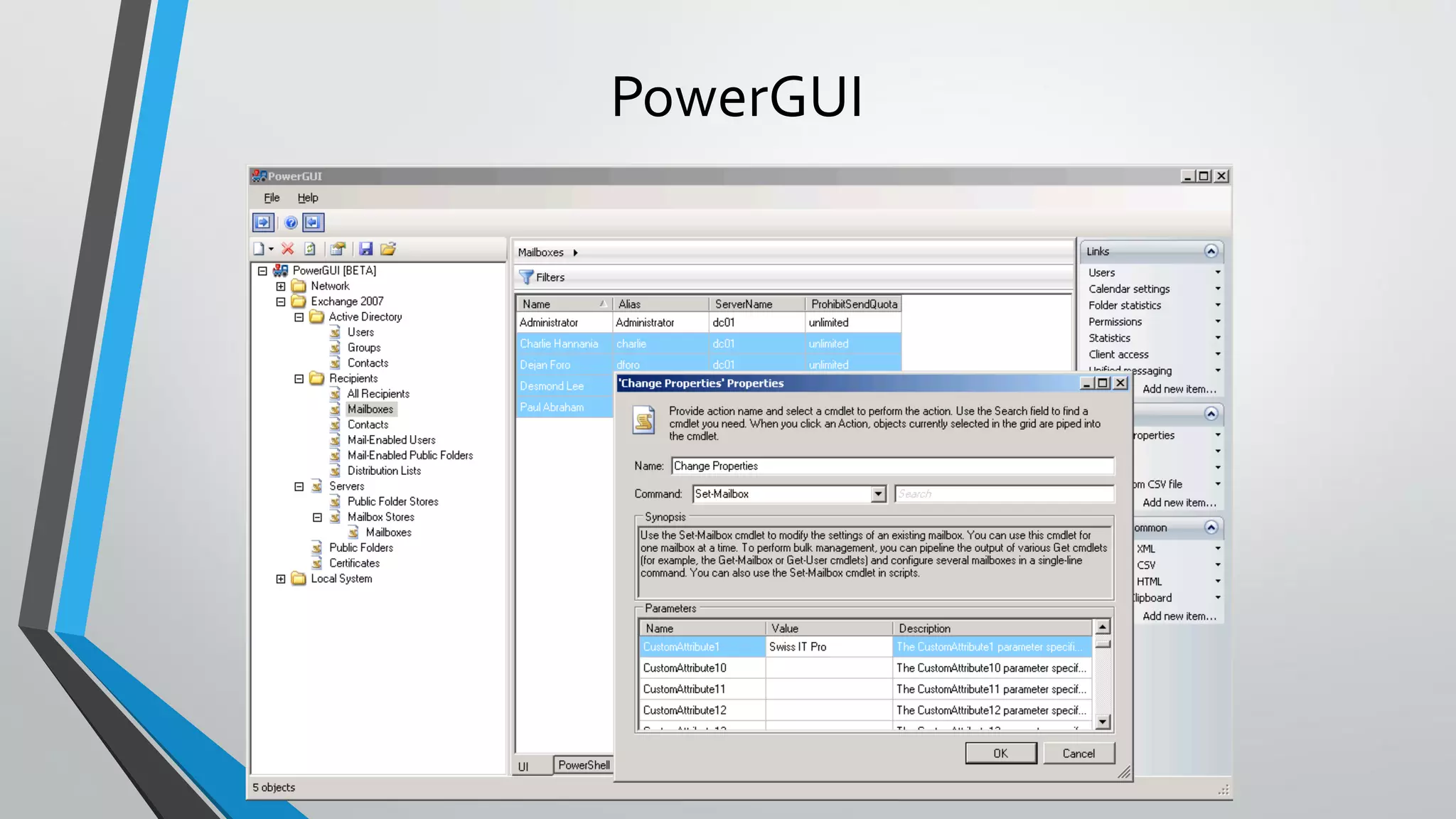Click Add new item under Links panel
The height and width of the screenshot is (819, 1456).
coord(1179,389)
